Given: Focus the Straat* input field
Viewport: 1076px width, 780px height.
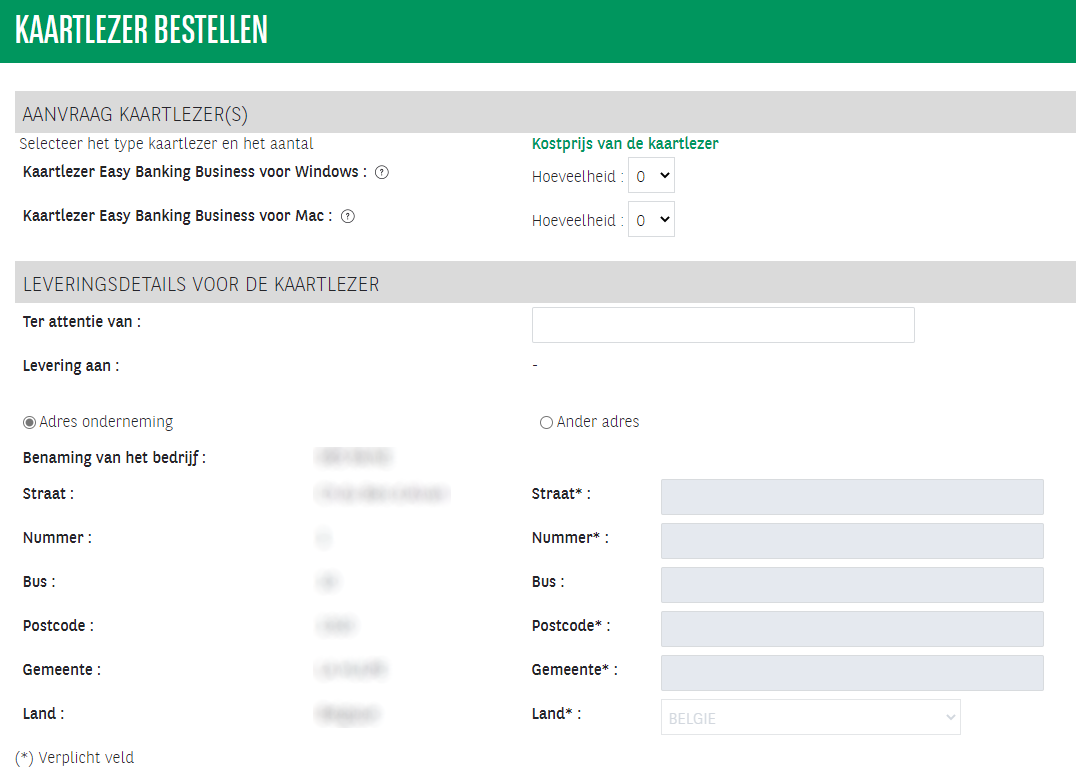Looking at the screenshot, I should [851, 497].
